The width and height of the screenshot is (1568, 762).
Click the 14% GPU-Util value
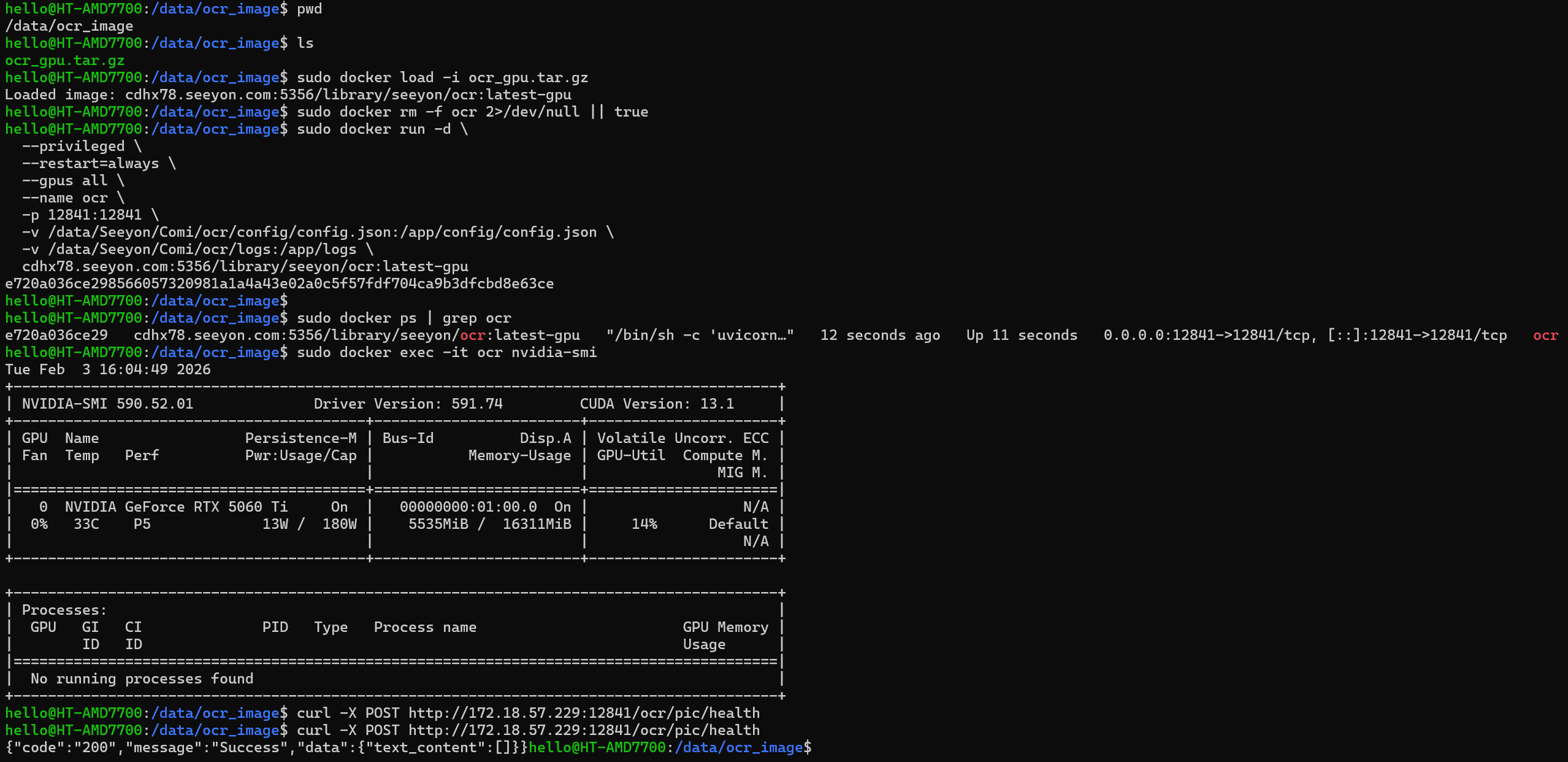click(x=644, y=524)
